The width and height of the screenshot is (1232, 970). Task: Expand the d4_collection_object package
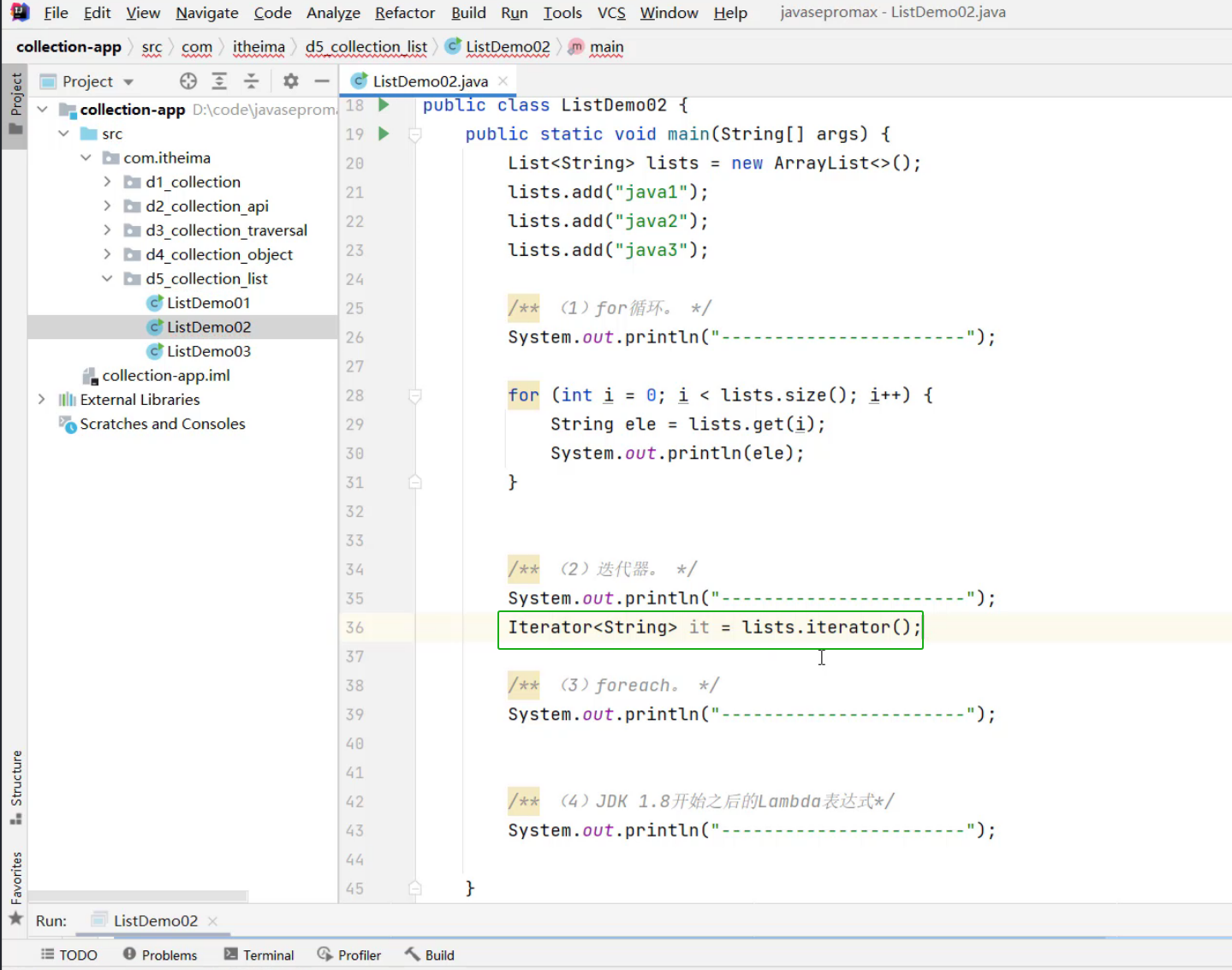(x=107, y=254)
